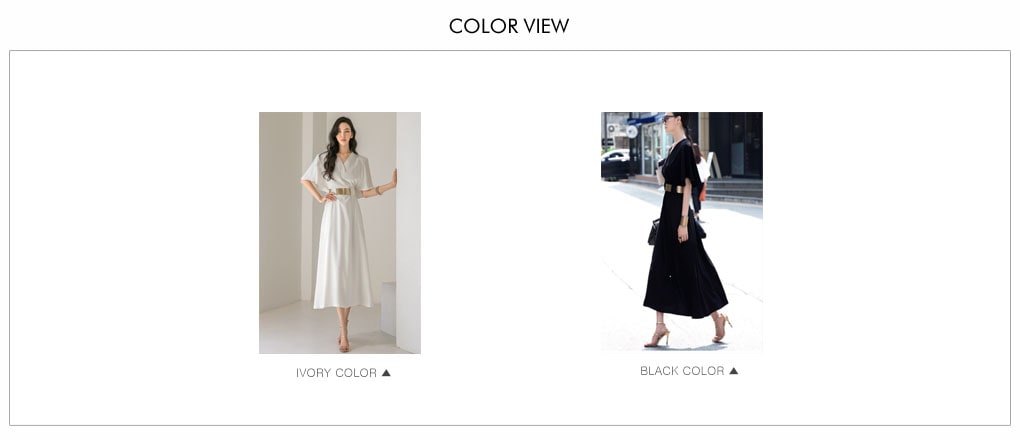1020x439 pixels.
Task: Select the IVORY COLOR label
Action: coord(336,373)
